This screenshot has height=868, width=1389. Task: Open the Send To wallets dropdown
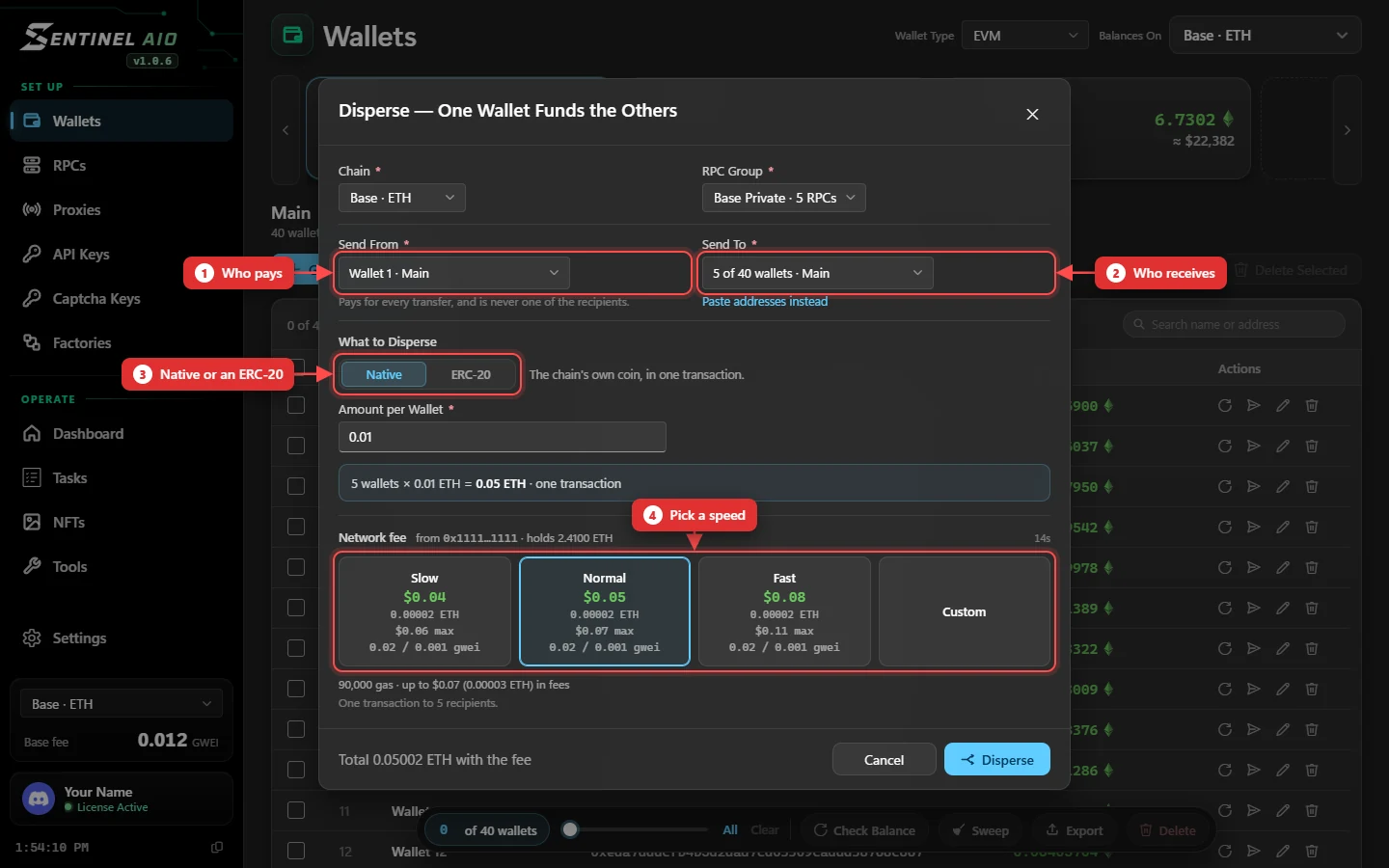[x=818, y=273]
